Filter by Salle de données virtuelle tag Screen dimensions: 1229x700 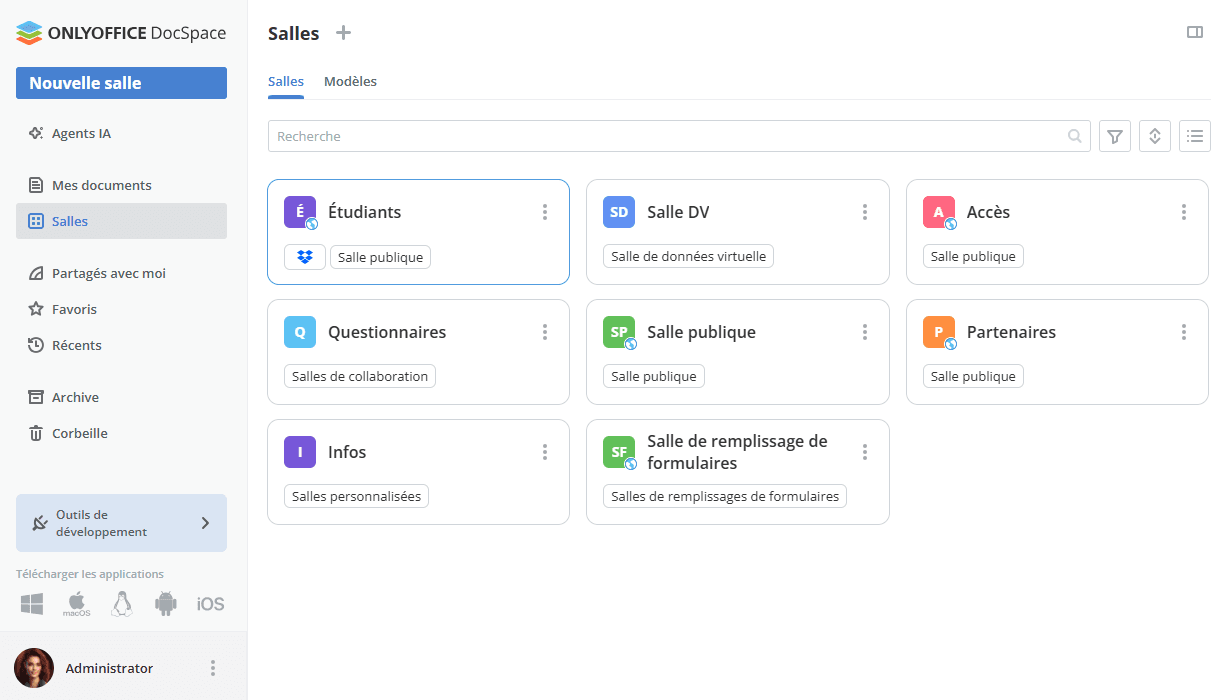click(688, 257)
